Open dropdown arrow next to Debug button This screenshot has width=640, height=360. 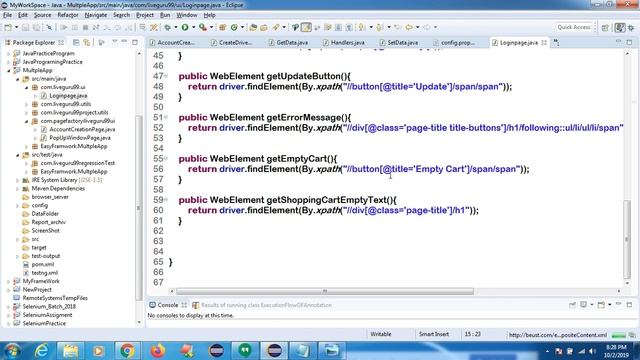(176, 27)
